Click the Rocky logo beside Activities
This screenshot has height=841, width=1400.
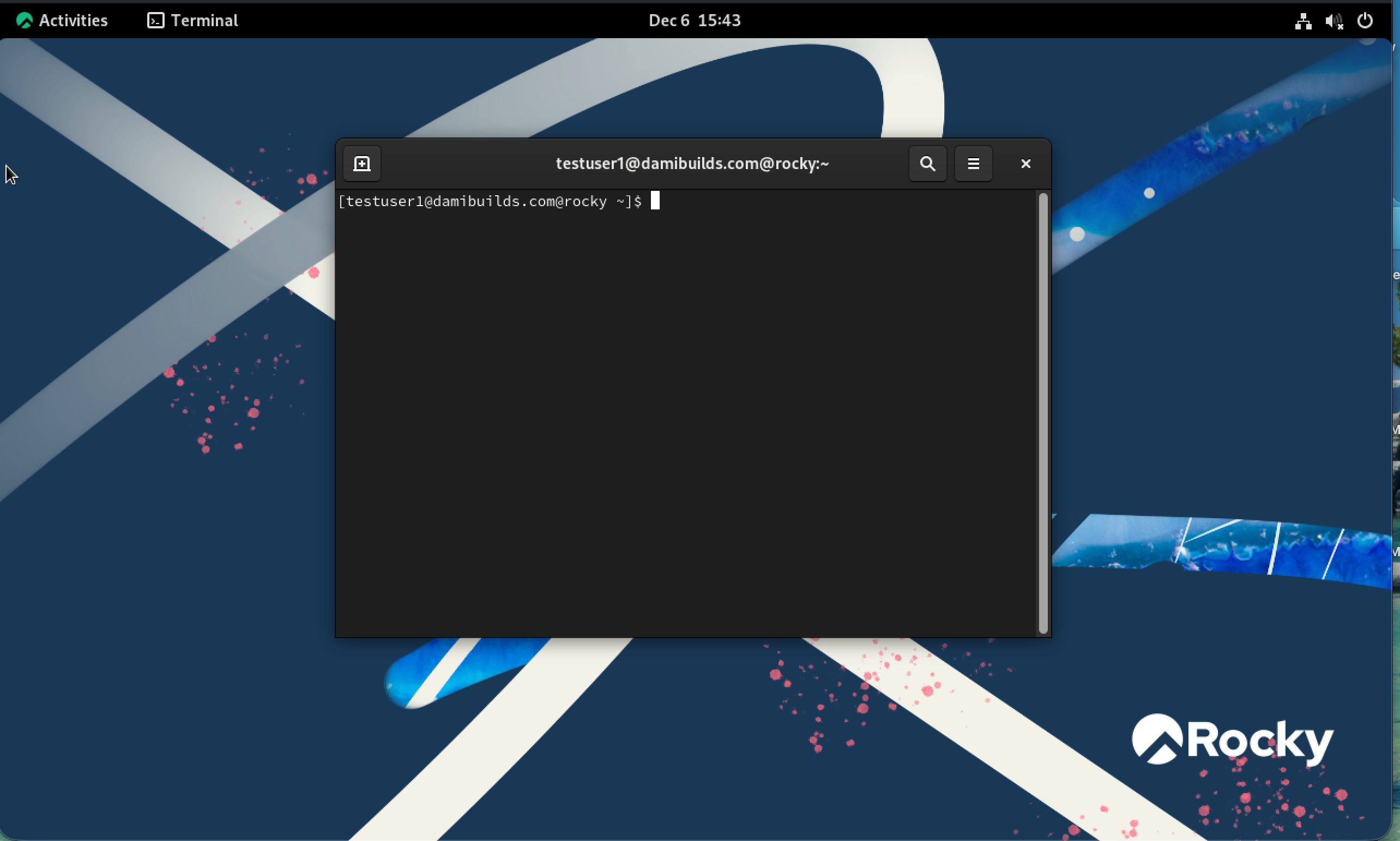point(24,20)
